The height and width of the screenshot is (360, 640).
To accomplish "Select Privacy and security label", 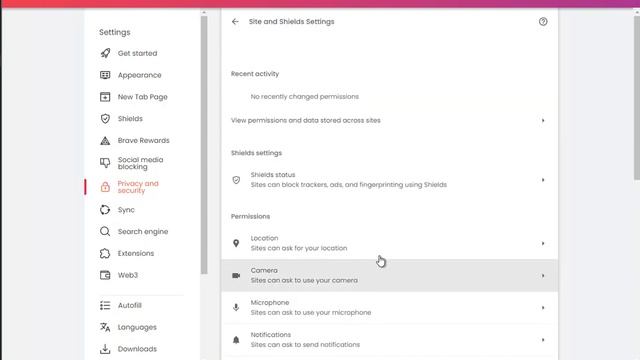I will [138, 187].
